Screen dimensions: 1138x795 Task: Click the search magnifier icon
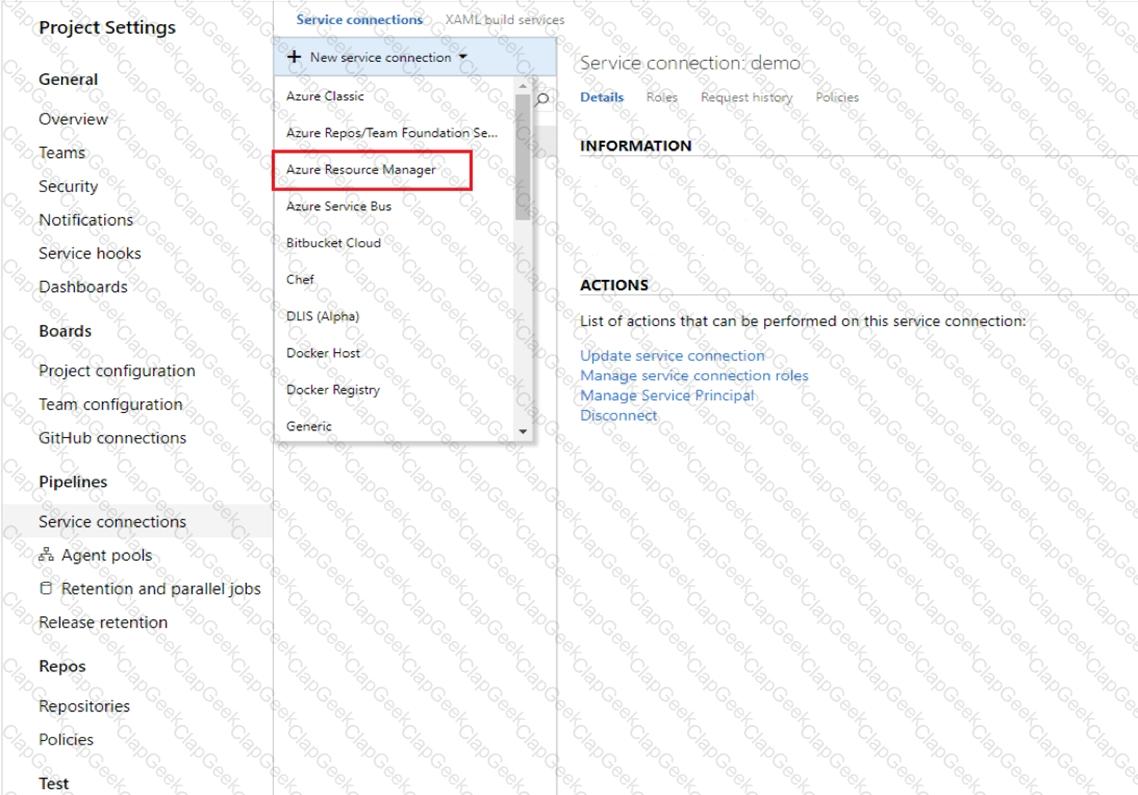click(542, 99)
